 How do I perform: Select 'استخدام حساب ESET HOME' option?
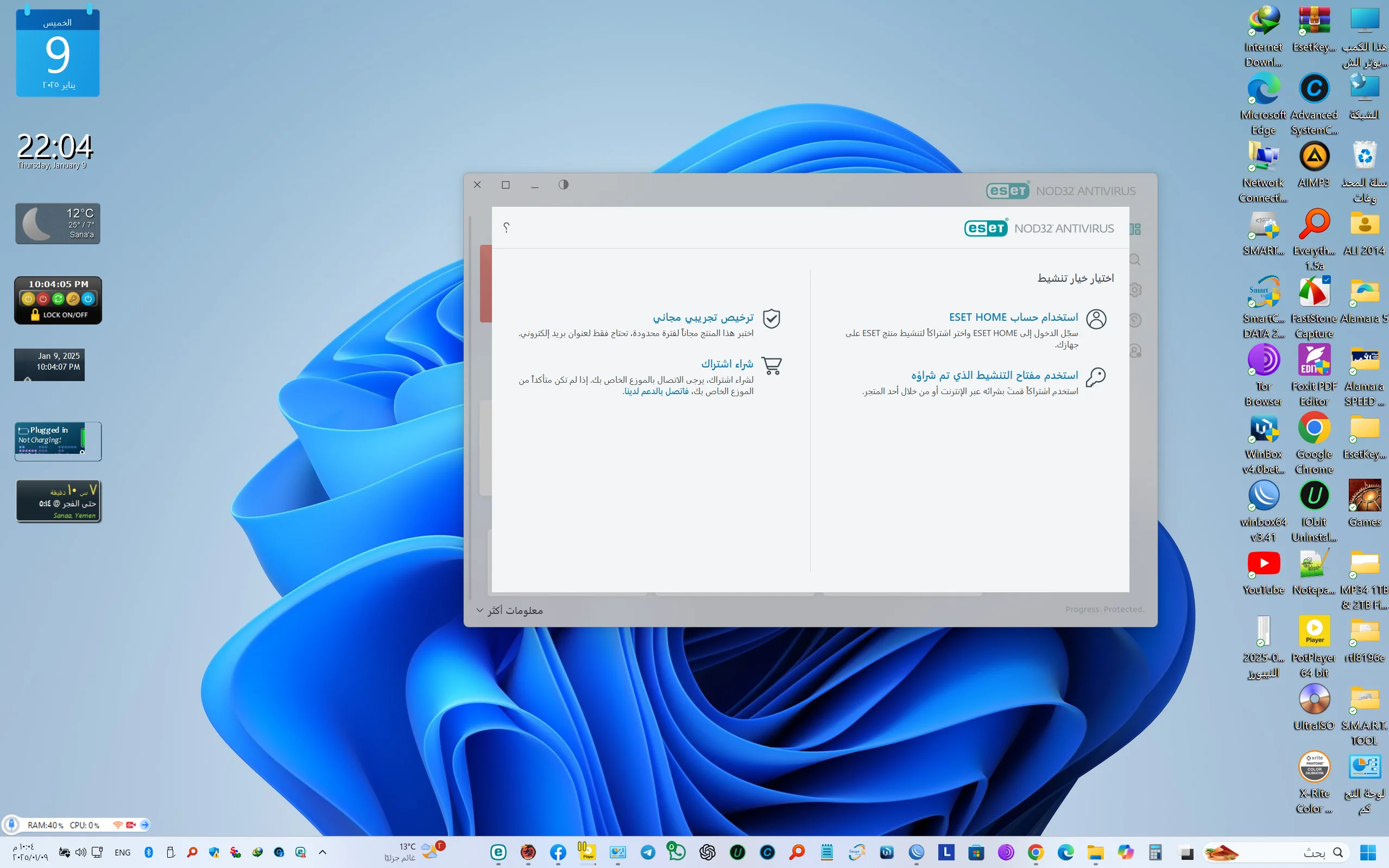click(x=1013, y=317)
